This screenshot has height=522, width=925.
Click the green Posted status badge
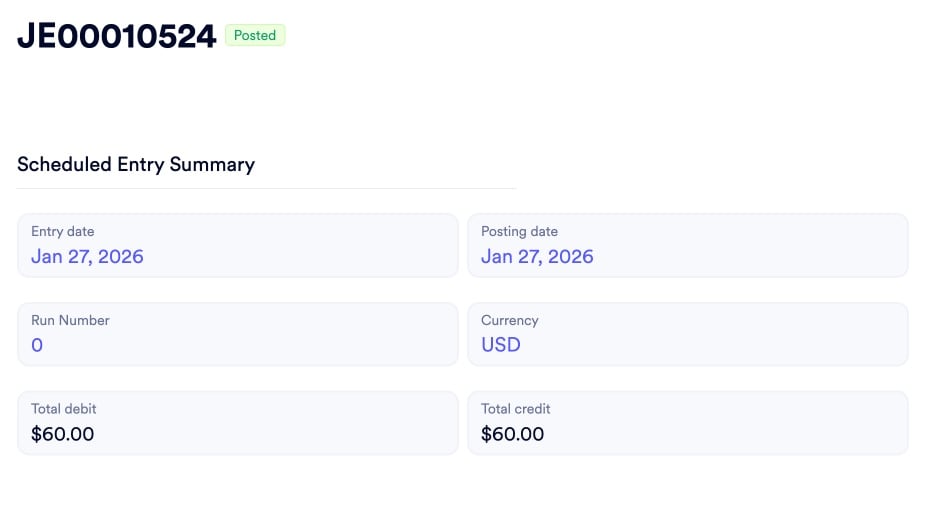point(255,35)
